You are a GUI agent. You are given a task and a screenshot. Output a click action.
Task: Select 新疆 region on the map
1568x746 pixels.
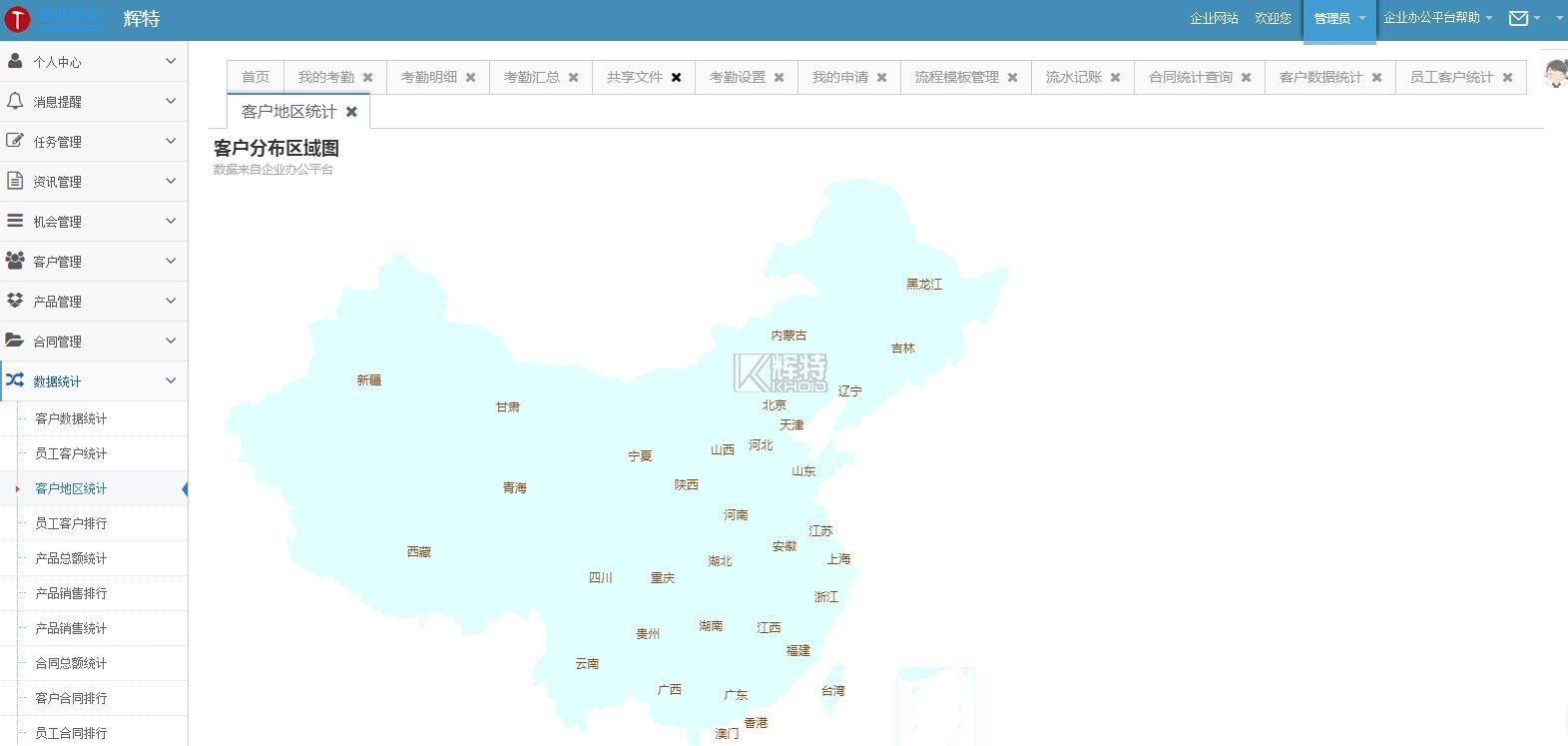click(369, 380)
